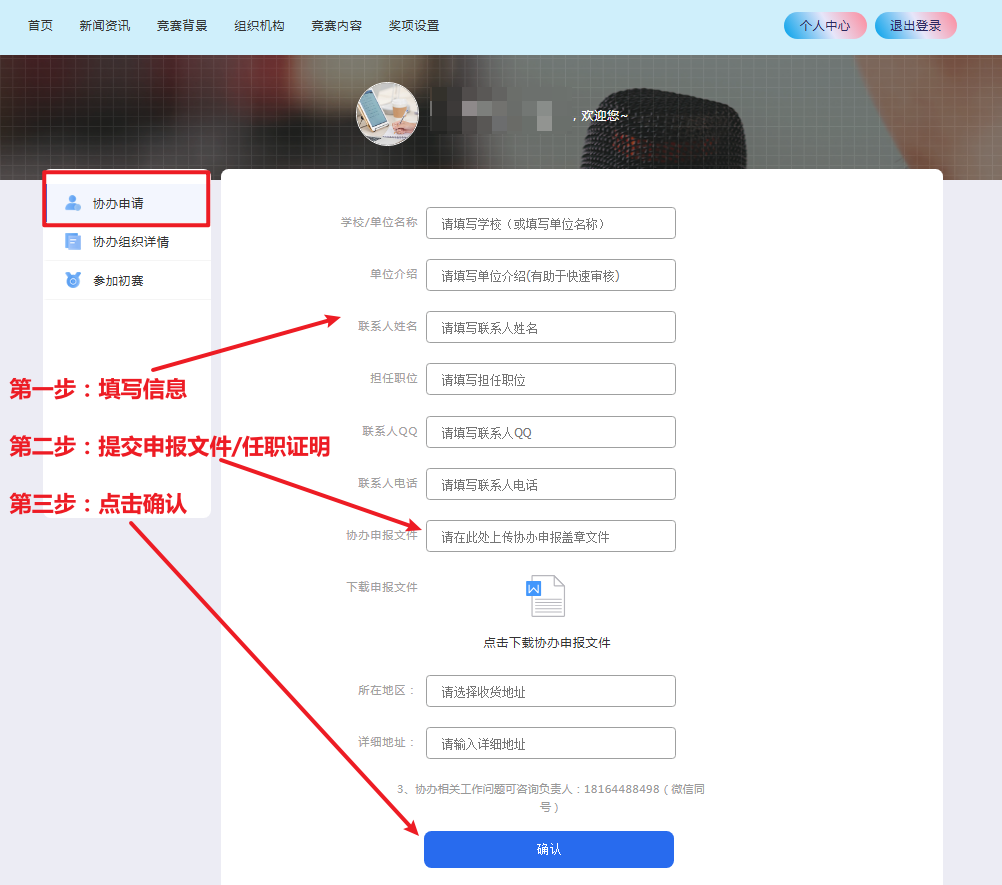Screen dimensions: 1002x885
Task: Click the medal icon beside 参加初赛
Action: coord(73,280)
